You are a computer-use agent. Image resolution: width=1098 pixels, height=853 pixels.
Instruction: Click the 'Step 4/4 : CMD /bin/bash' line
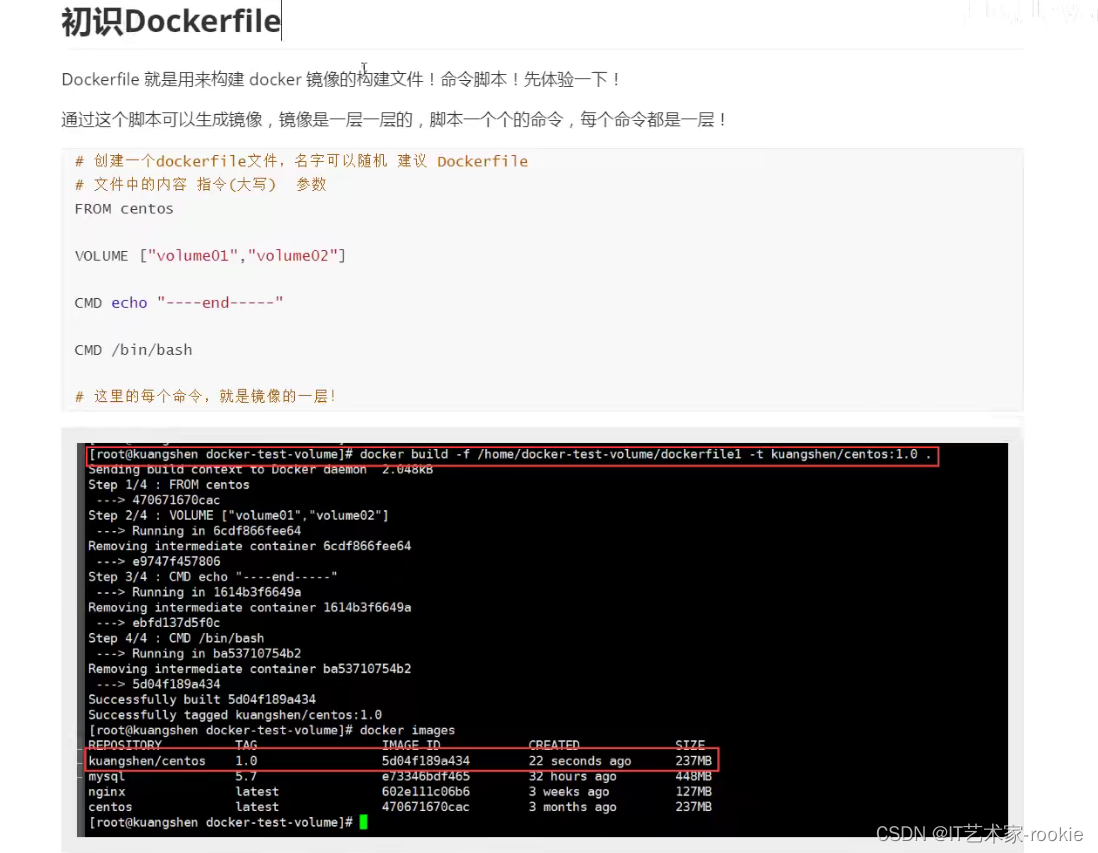pos(176,639)
